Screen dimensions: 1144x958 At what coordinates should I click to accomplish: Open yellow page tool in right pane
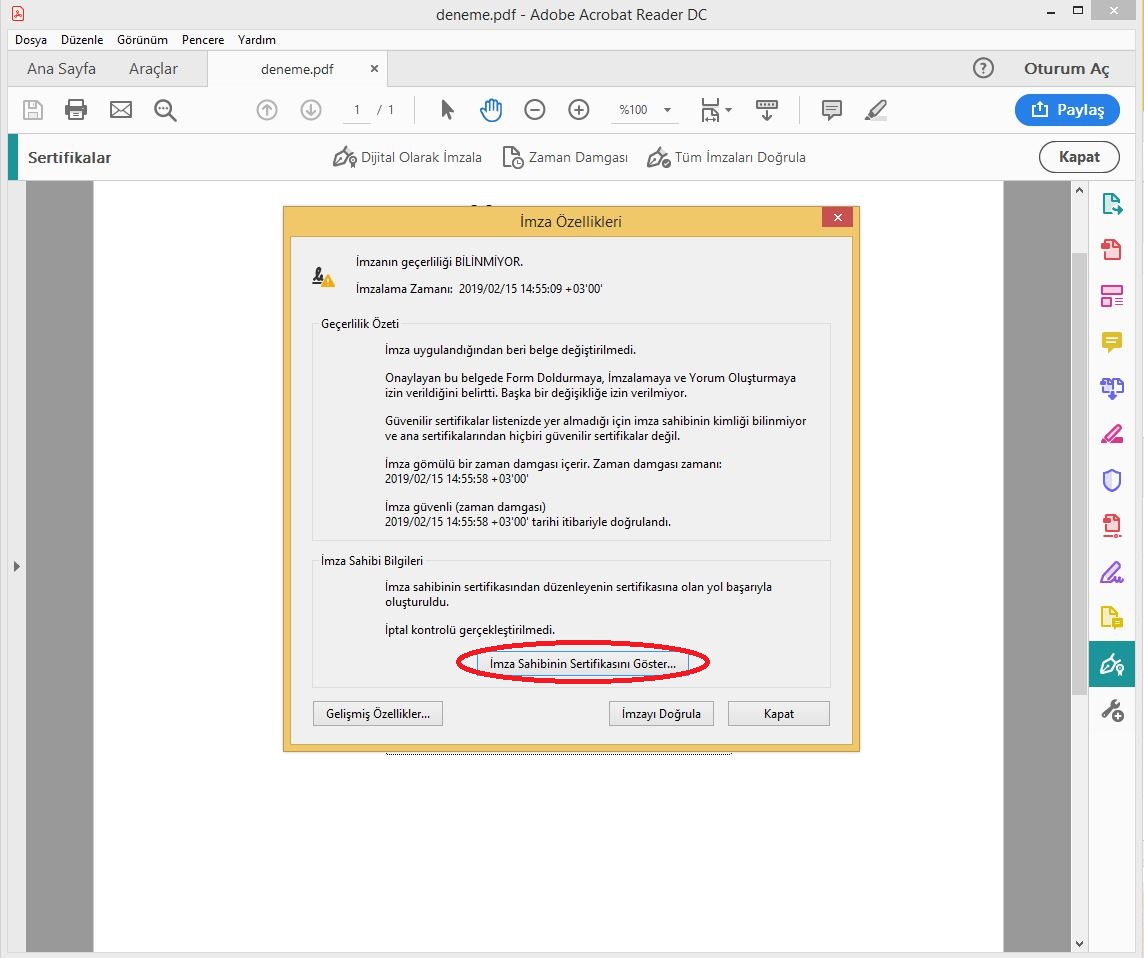click(x=1111, y=618)
